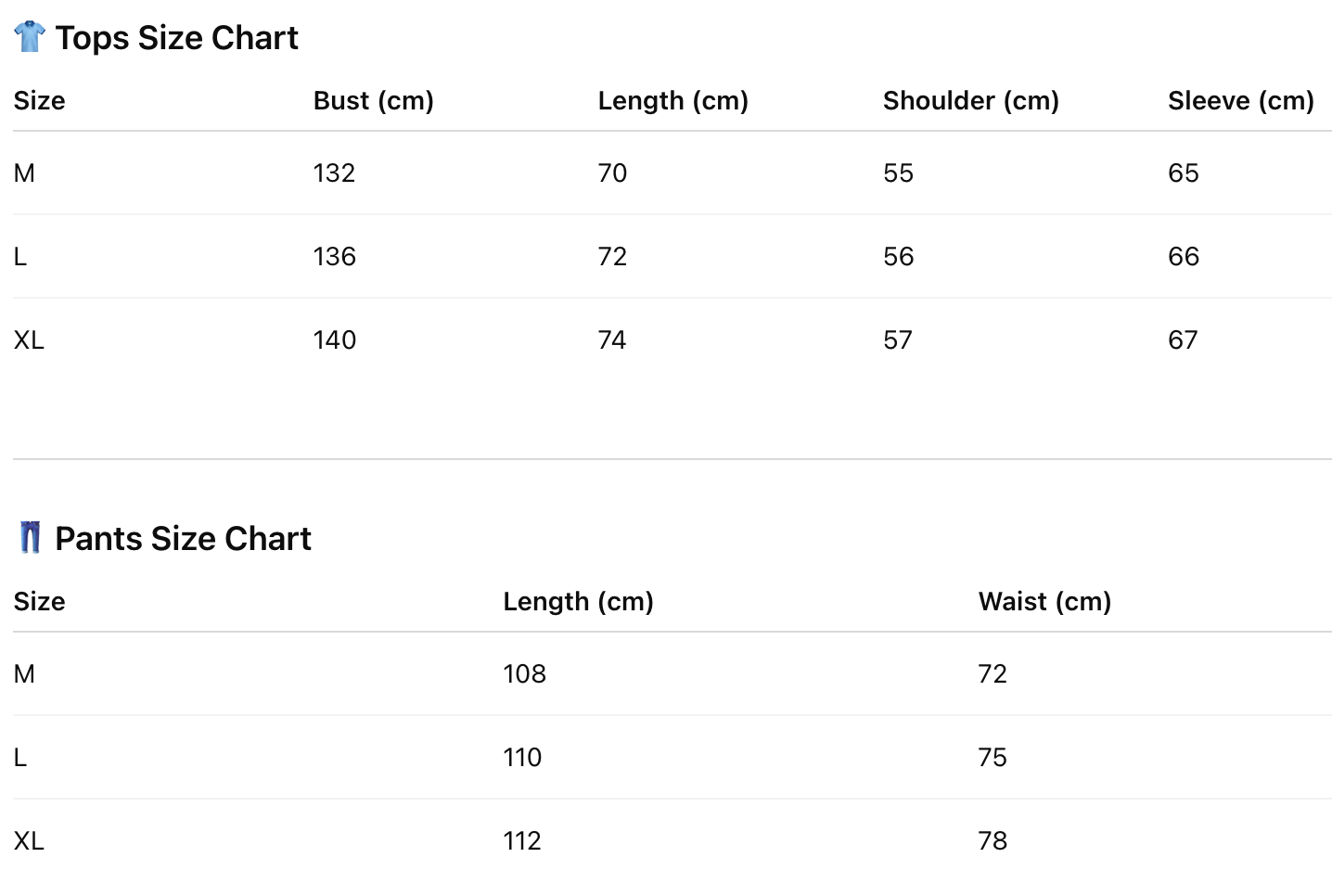
Task: Select the M row in pants chart
Action: pos(24,673)
